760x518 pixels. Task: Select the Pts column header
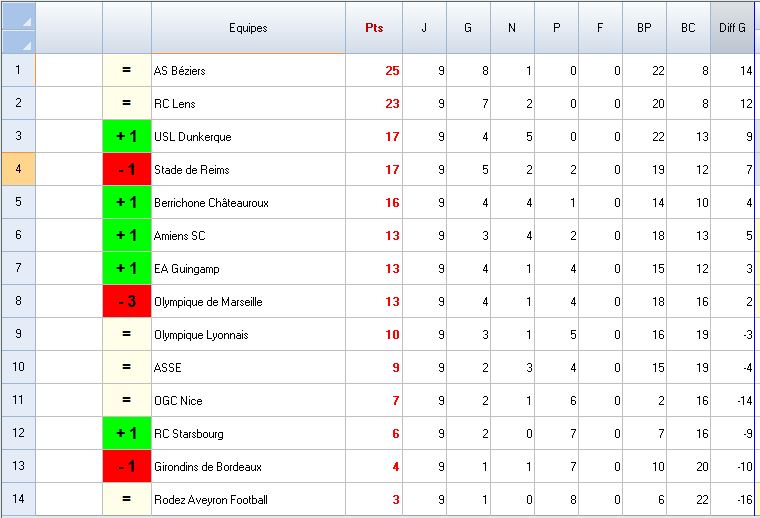[x=374, y=28]
